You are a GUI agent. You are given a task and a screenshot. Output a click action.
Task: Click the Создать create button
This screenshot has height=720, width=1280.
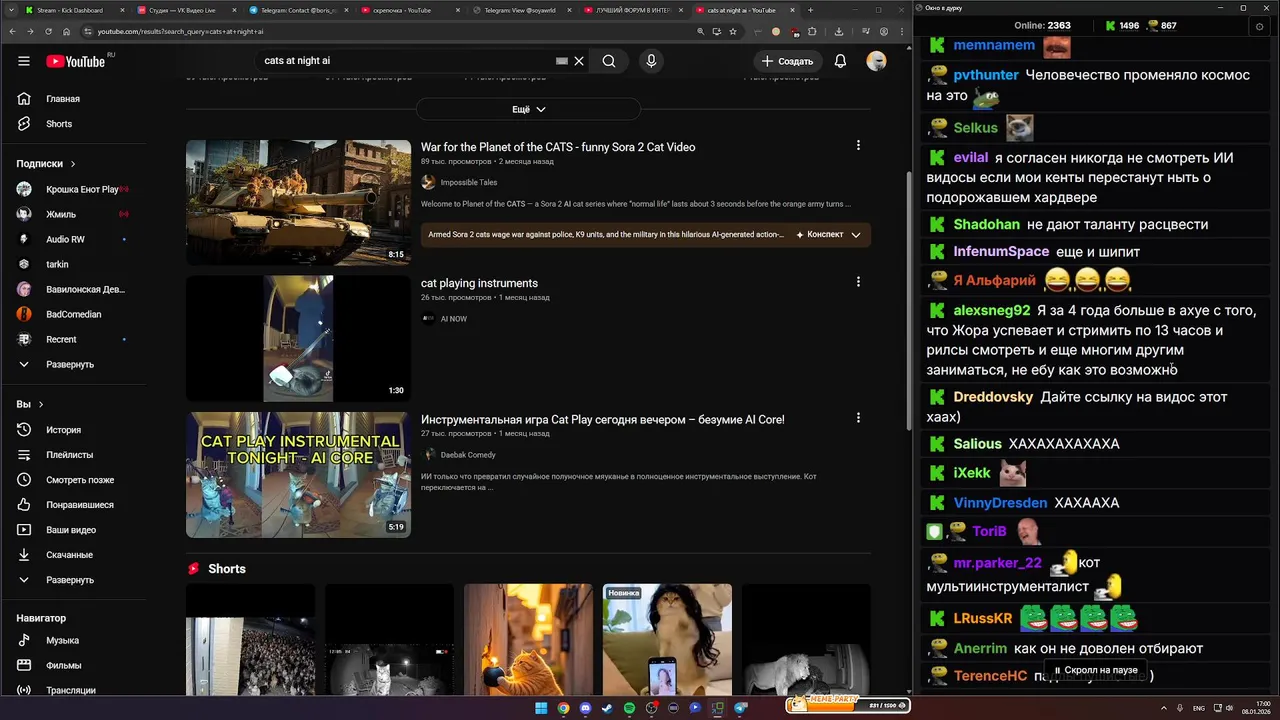[x=787, y=61]
